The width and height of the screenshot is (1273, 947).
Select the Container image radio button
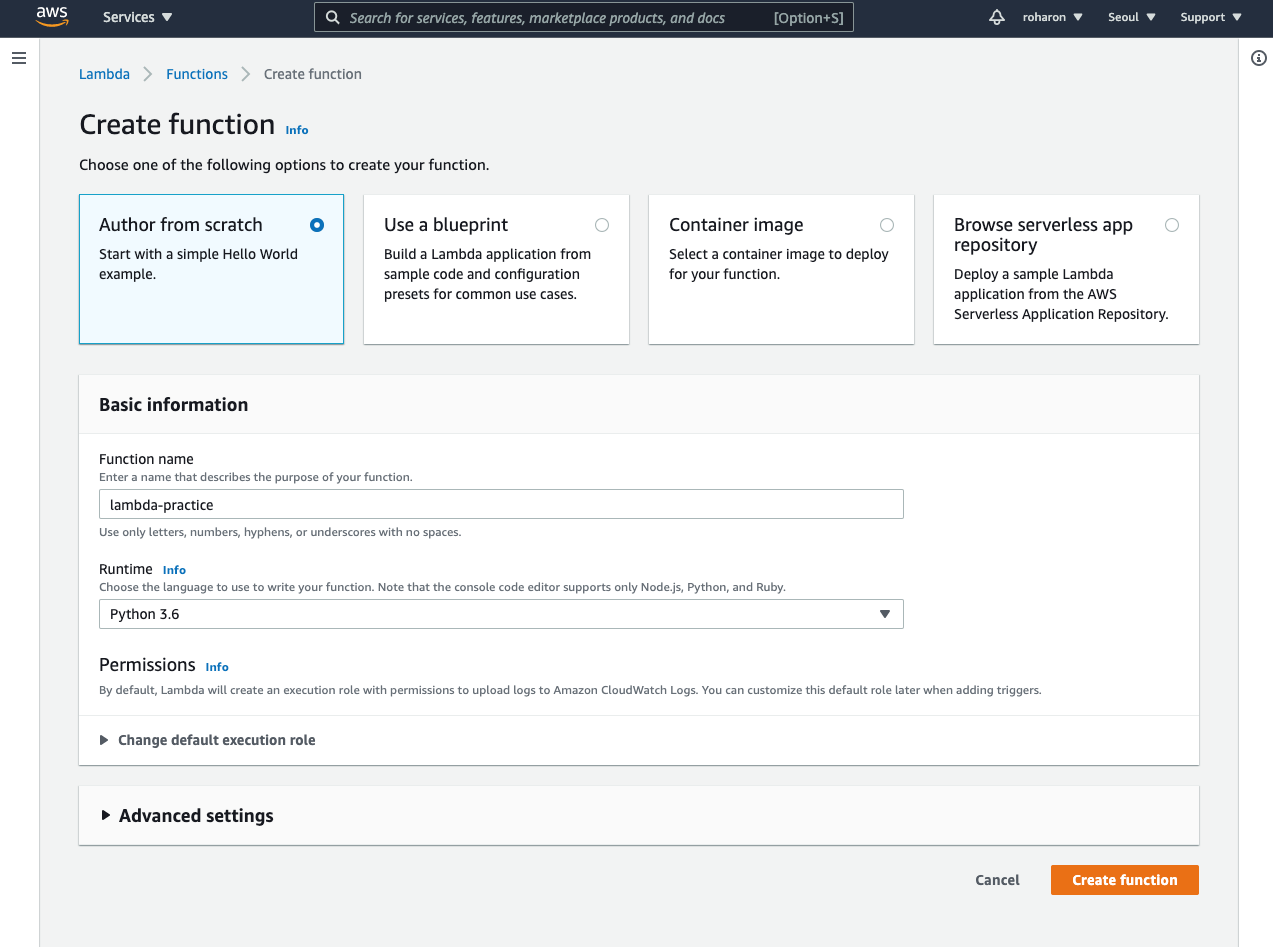pyautogui.click(x=887, y=225)
